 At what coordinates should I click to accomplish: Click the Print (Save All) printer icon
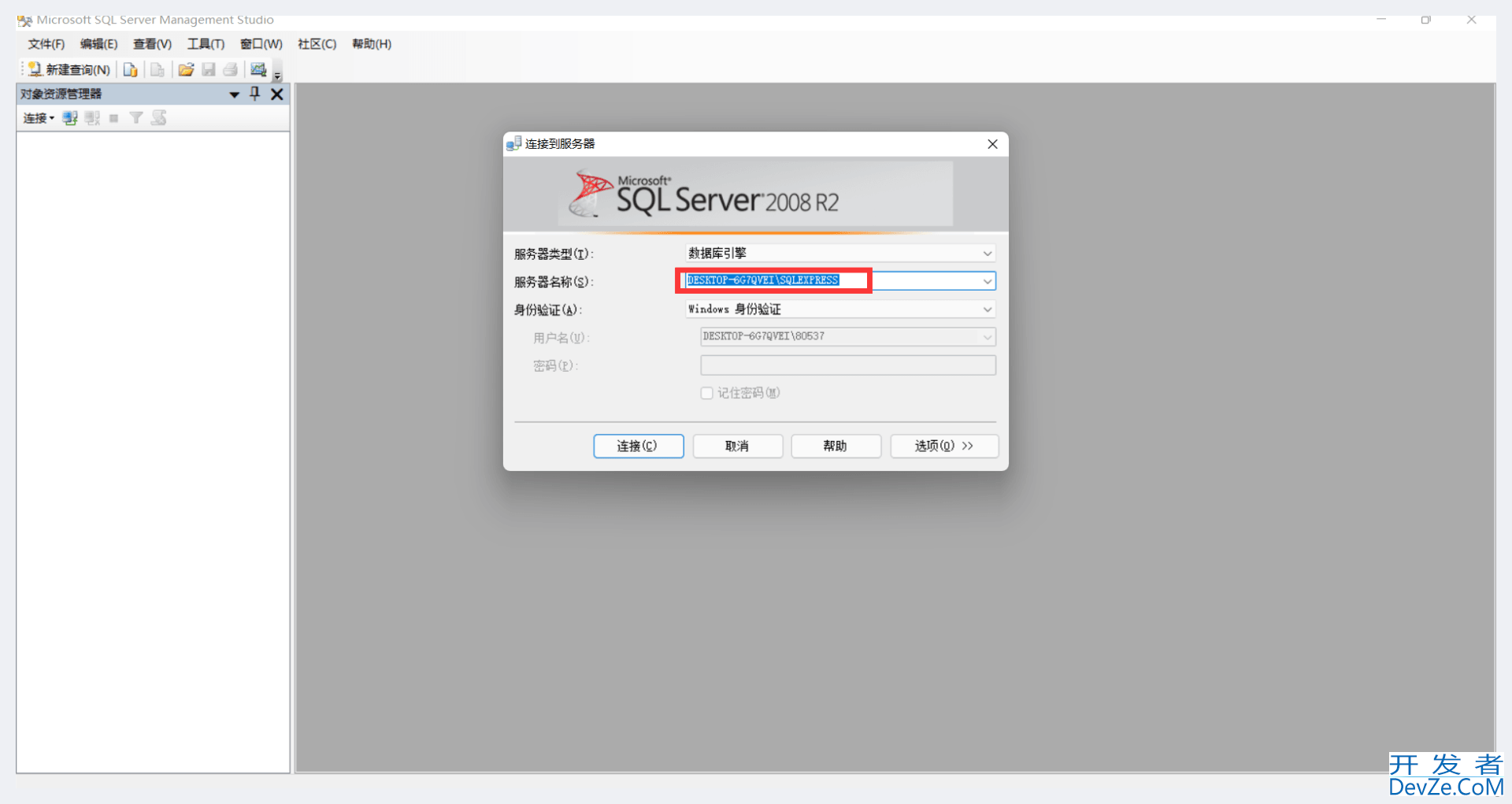coord(230,70)
